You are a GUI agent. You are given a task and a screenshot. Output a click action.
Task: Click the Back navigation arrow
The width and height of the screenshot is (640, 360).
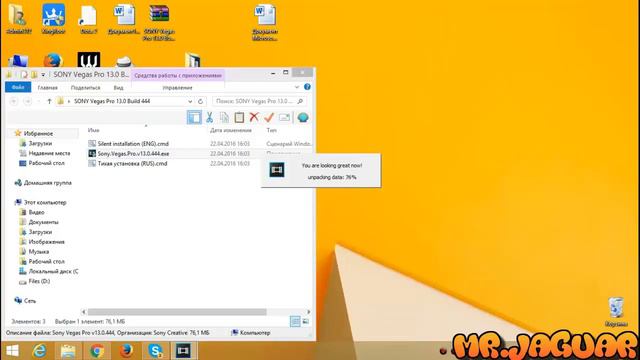coord(14,101)
